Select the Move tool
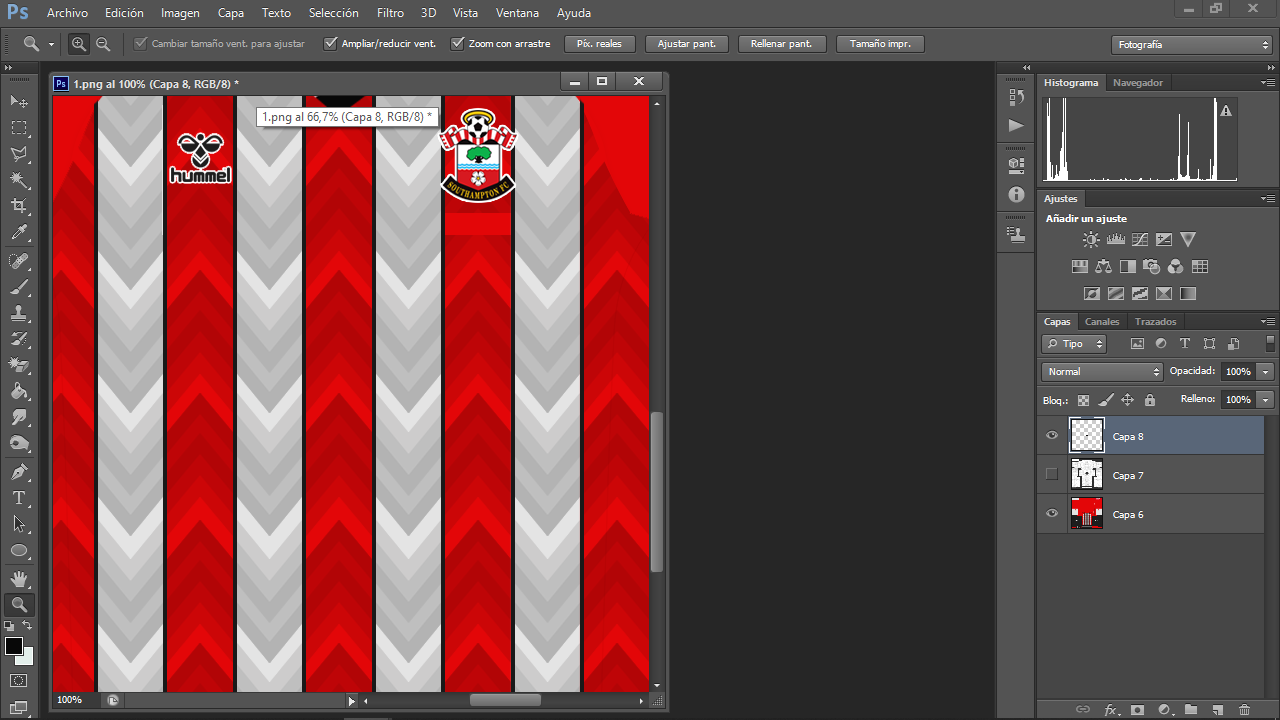 pos(19,102)
